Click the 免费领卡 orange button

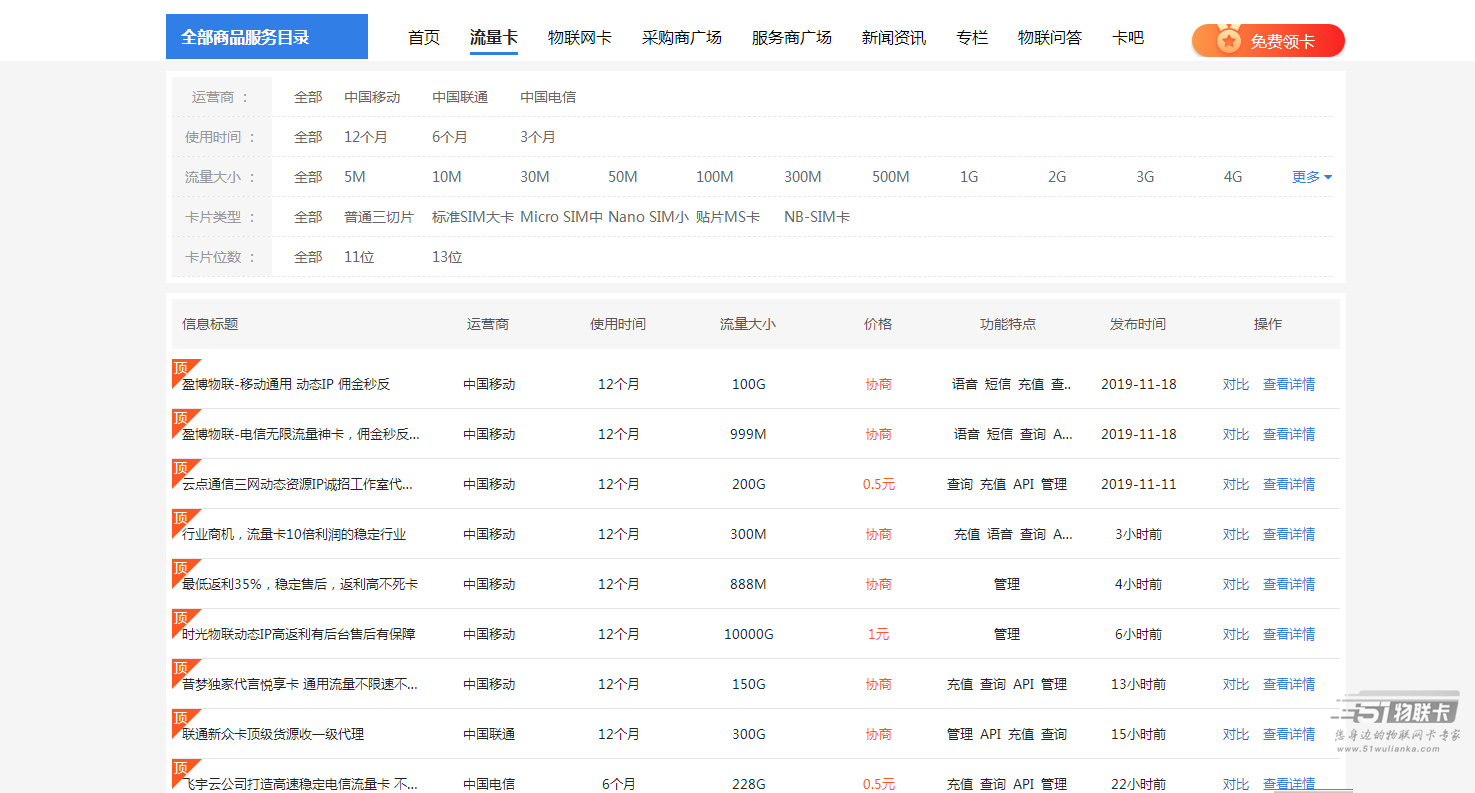click(x=1268, y=41)
